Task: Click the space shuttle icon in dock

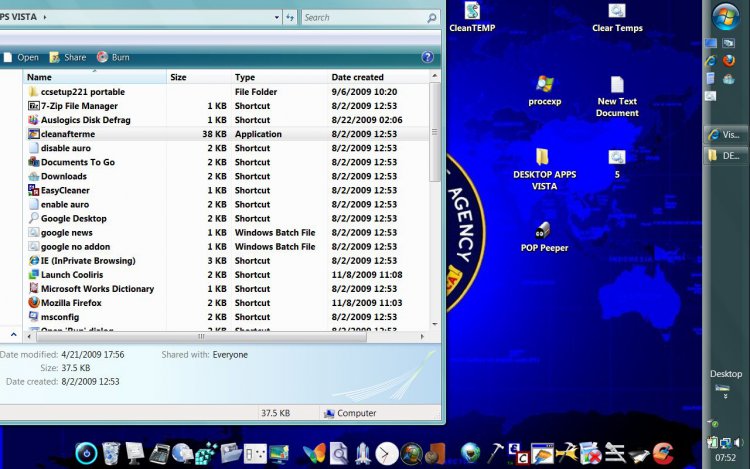Action: pos(363,453)
